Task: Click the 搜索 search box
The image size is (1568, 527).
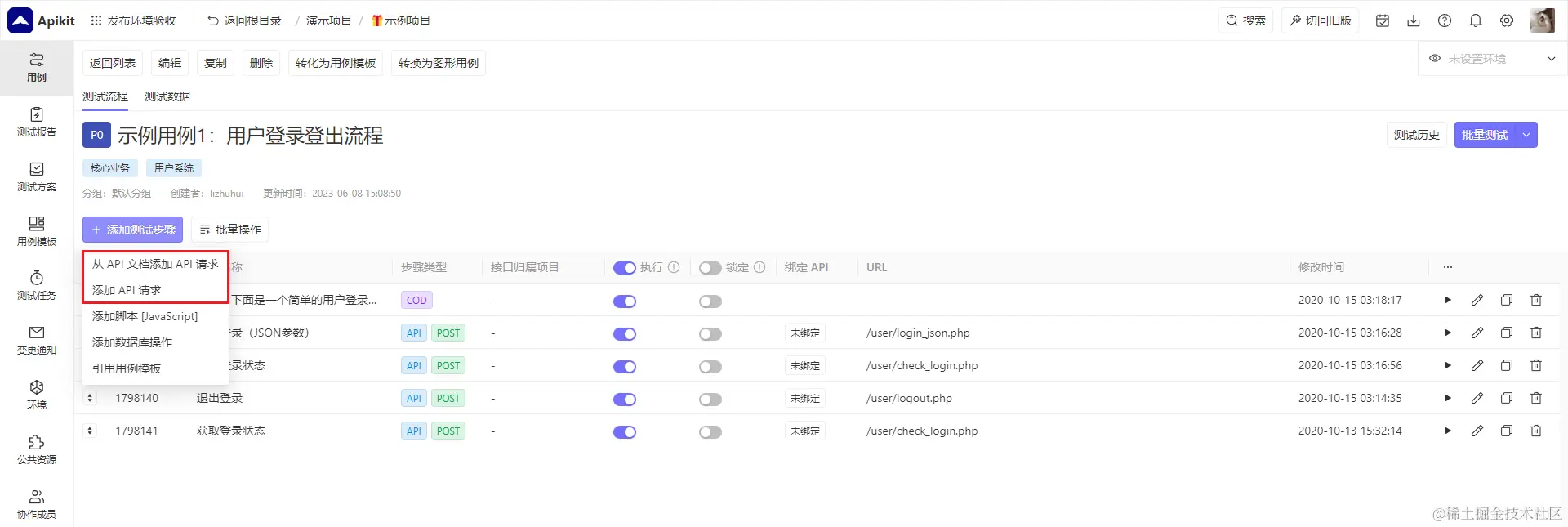Action: pyautogui.click(x=1246, y=20)
